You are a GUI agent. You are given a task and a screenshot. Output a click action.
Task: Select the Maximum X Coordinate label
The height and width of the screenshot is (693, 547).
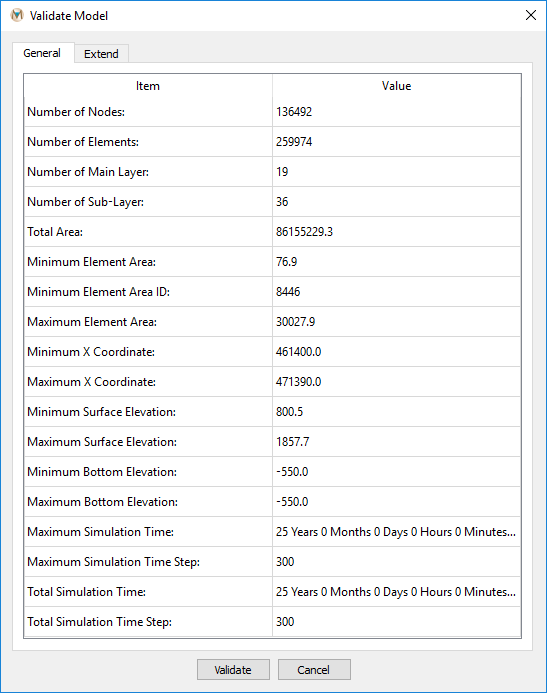click(91, 382)
